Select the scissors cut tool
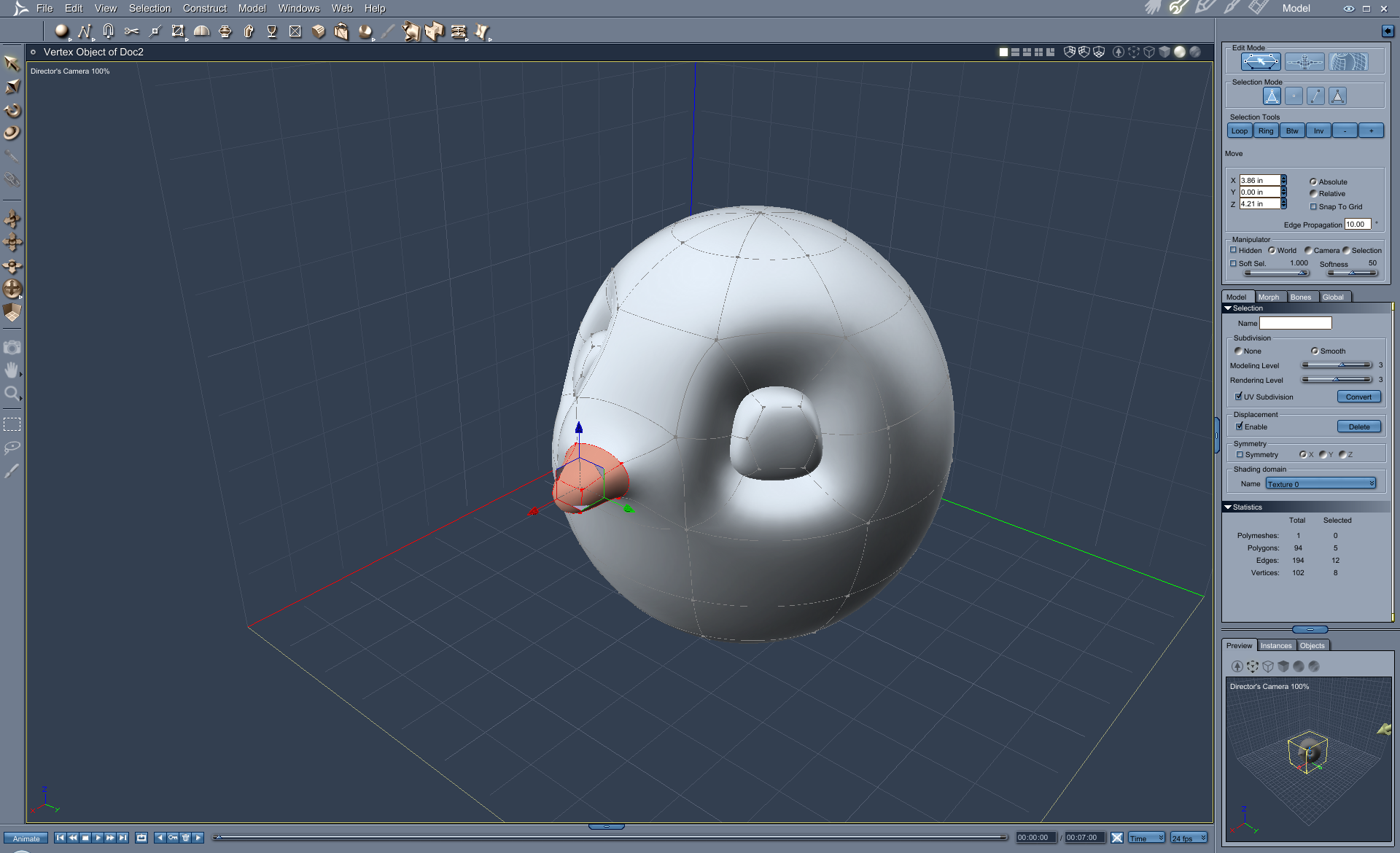Image resolution: width=1400 pixels, height=853 pixels. pos(132,31)
